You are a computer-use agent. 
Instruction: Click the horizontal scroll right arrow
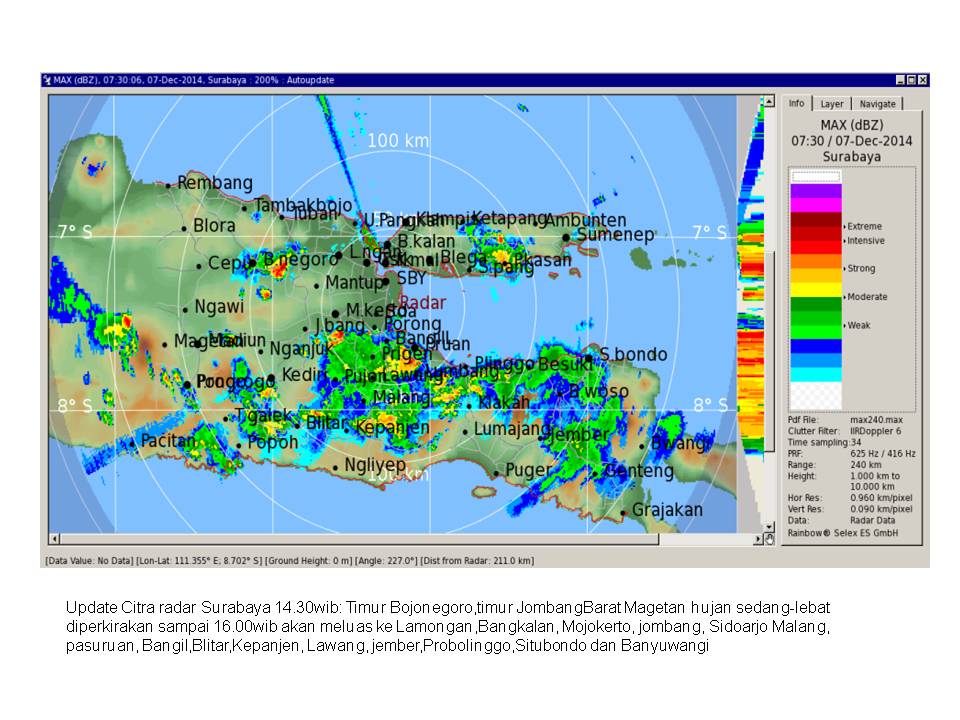tap(758, 539)
